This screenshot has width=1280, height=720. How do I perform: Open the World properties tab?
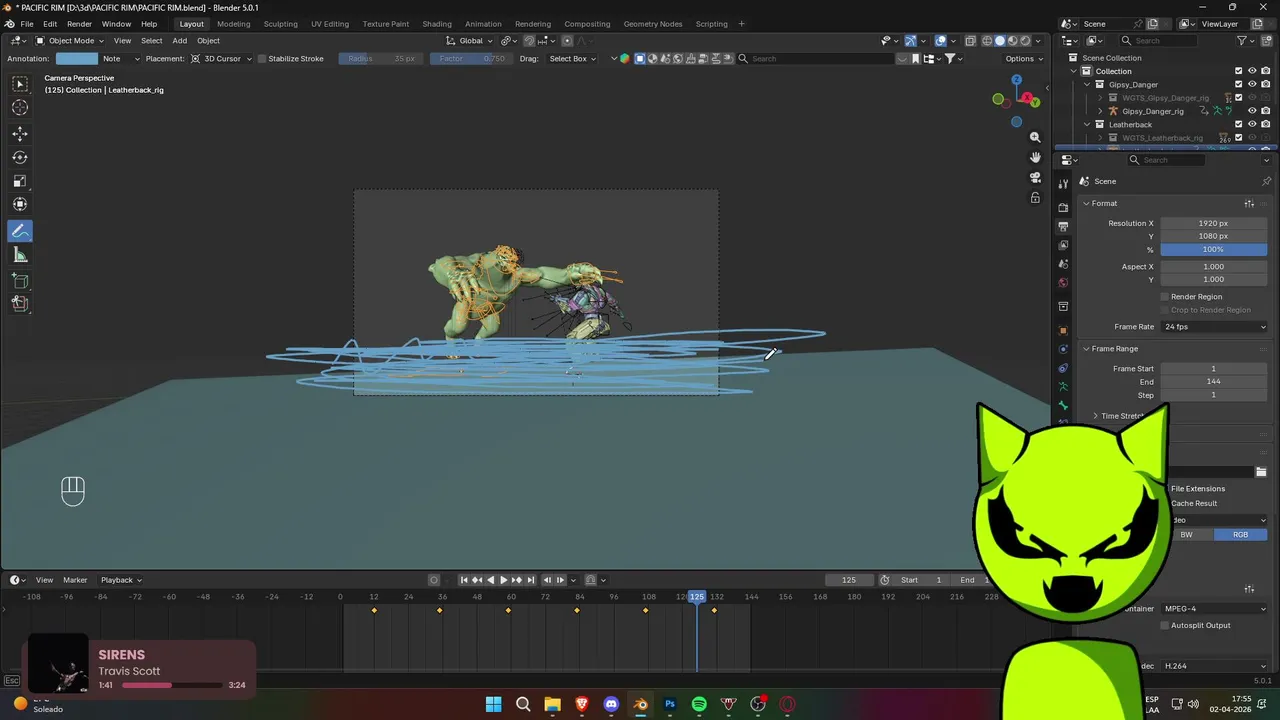[x=1063, y=283]
